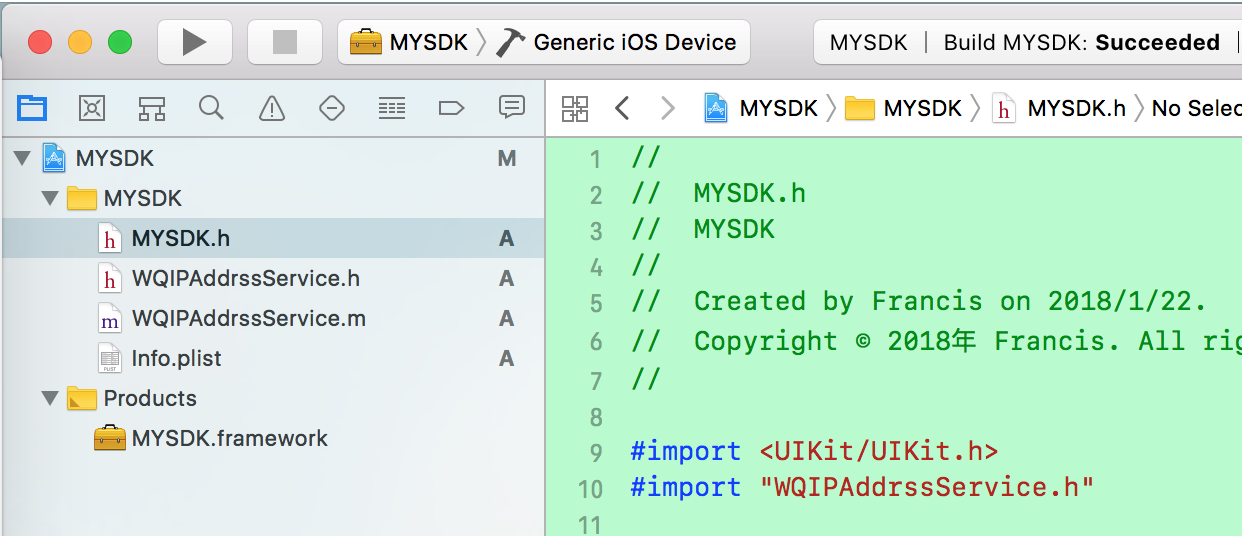
Task: Collapse the MYSDK project root
Action: tap(22, 158)
